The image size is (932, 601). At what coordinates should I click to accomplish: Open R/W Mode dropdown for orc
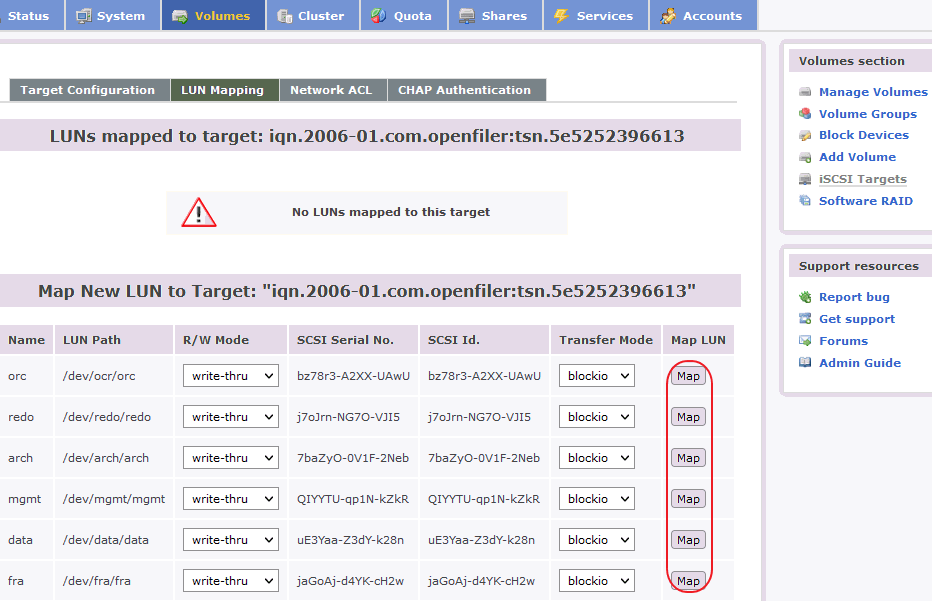(x=231, y=376)
